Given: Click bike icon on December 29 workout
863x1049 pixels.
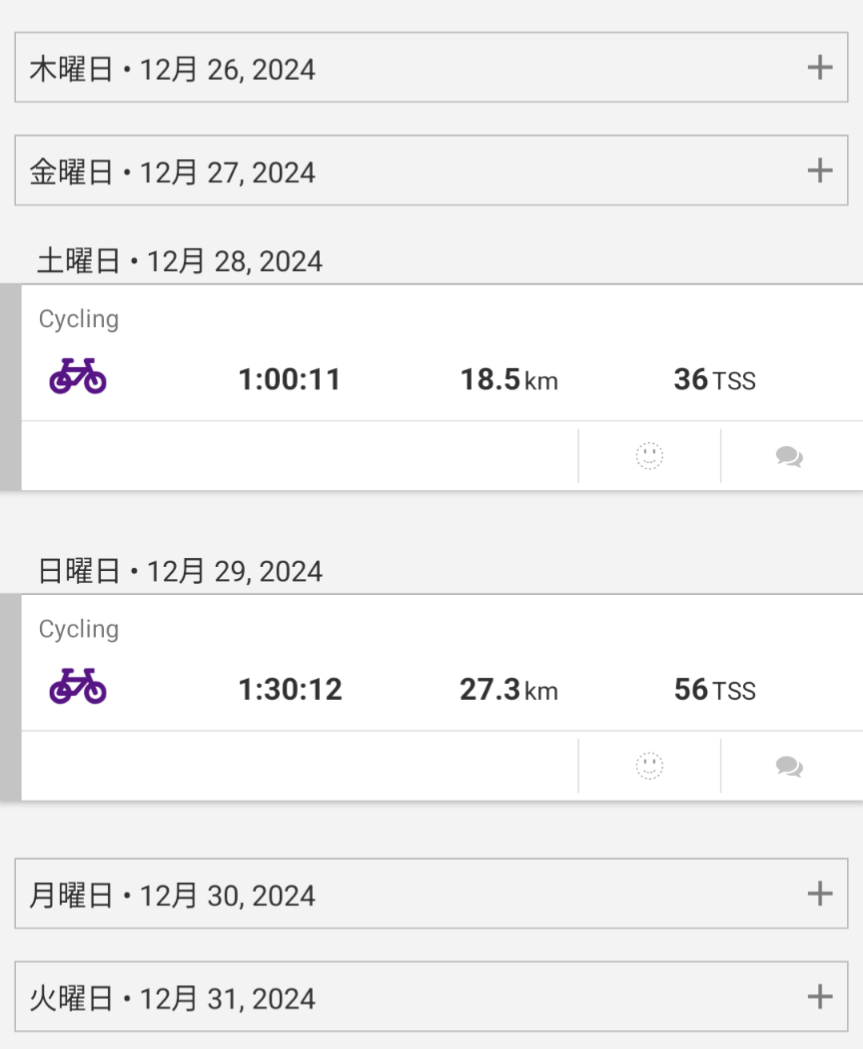Looking at the screenshot, I should coord(78,687).
